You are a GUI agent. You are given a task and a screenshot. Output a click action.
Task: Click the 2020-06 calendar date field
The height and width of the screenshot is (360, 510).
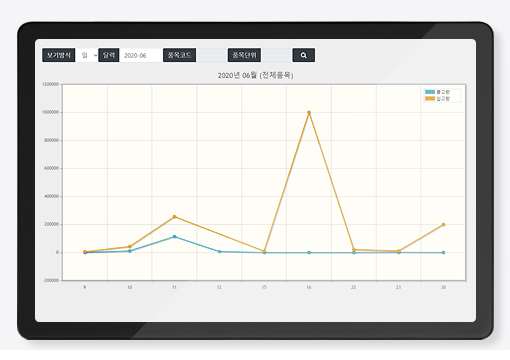point(141,55)
